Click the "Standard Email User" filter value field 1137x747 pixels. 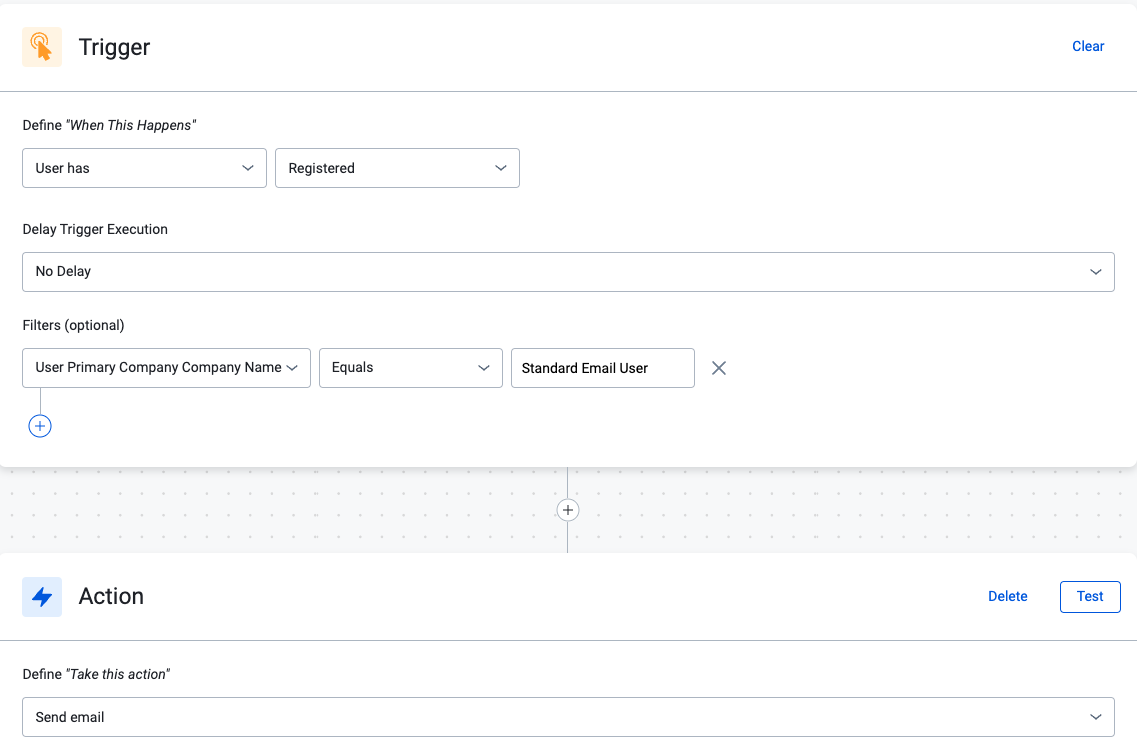603,368
